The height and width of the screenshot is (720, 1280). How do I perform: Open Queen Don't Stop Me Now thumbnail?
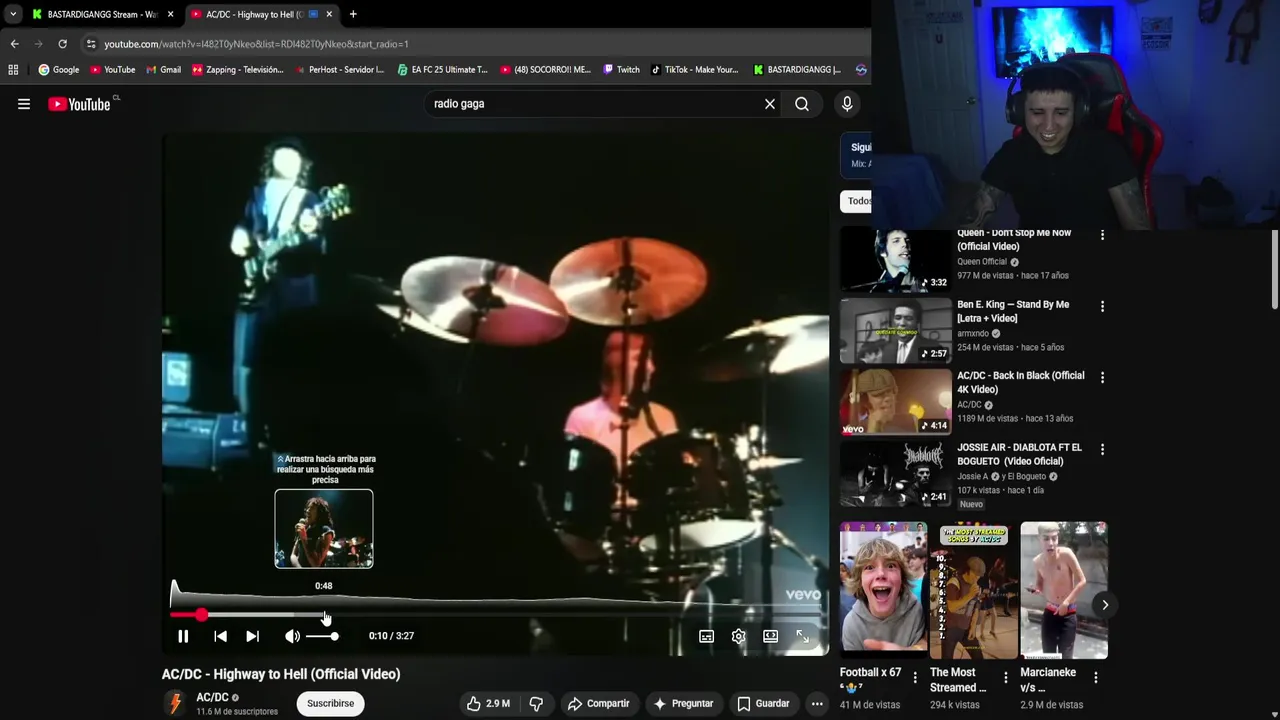[895, 259]
